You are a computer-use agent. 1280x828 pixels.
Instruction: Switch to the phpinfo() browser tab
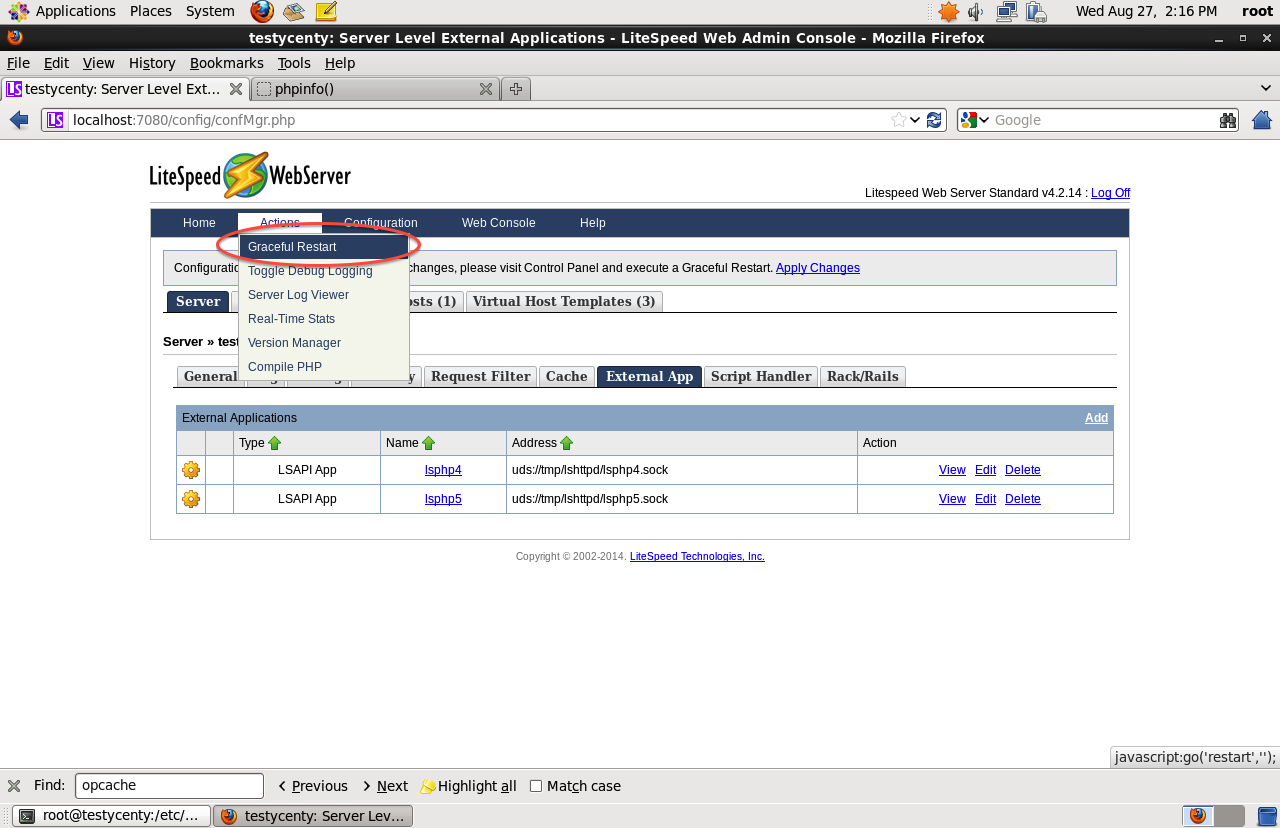[x=375, y=89]
